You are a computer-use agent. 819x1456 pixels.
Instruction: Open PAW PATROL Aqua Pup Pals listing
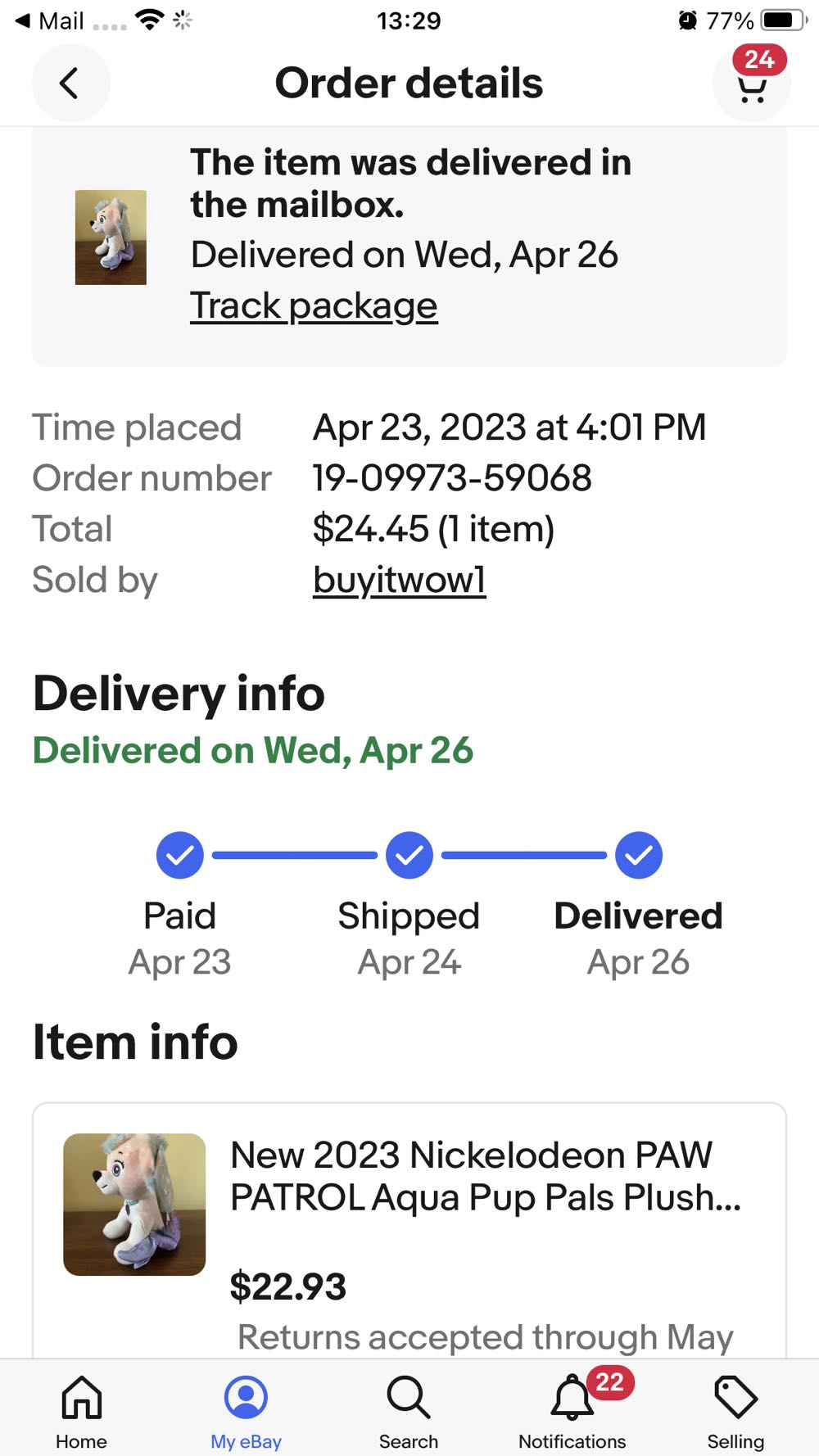[x=485, y=1176]
